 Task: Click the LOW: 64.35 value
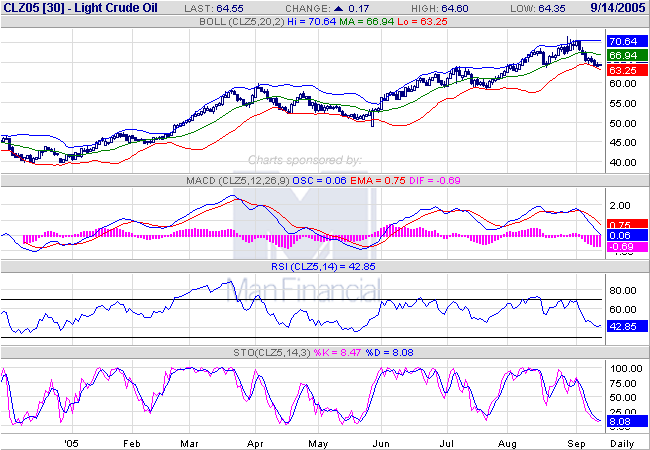(538, 8)
